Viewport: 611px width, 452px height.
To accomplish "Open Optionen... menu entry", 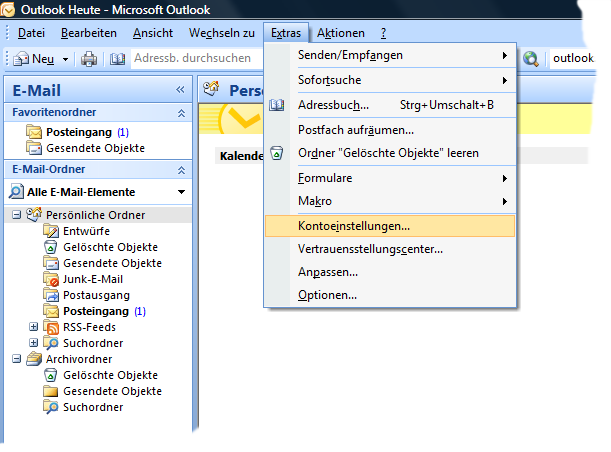I will (390, 295).
